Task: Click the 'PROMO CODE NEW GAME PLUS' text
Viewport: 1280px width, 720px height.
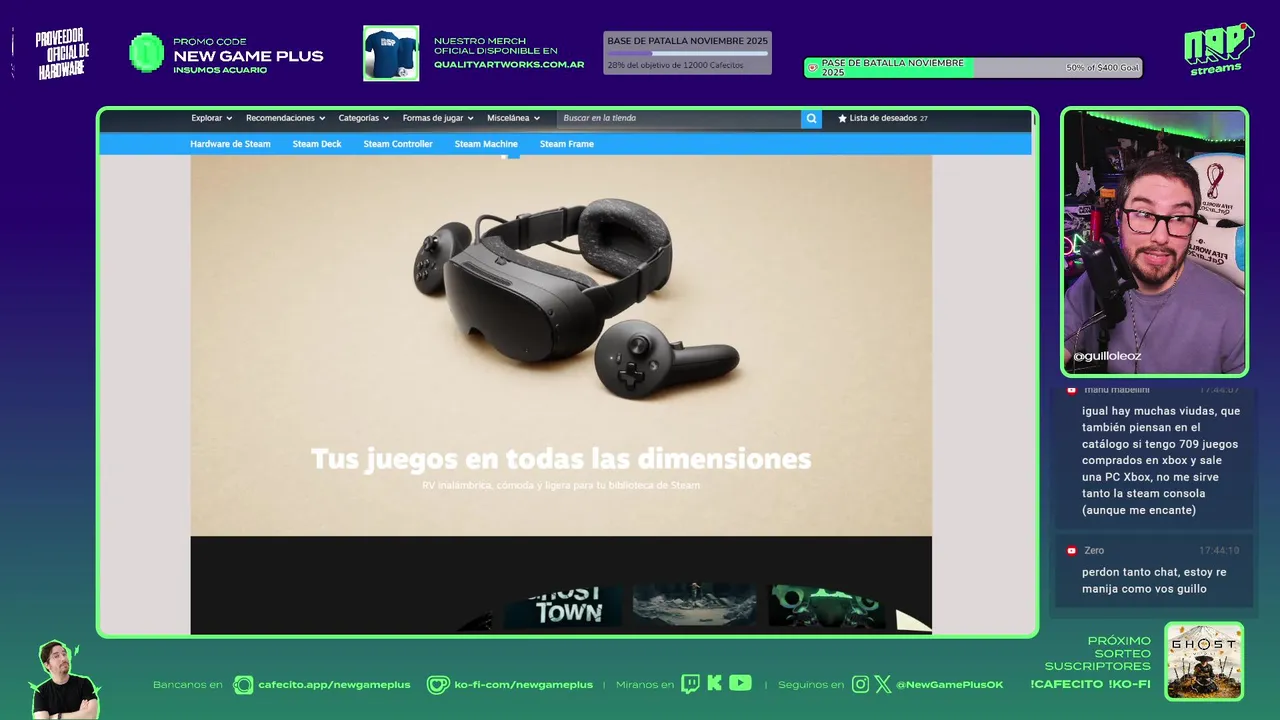Action: (x=248, y=50)
